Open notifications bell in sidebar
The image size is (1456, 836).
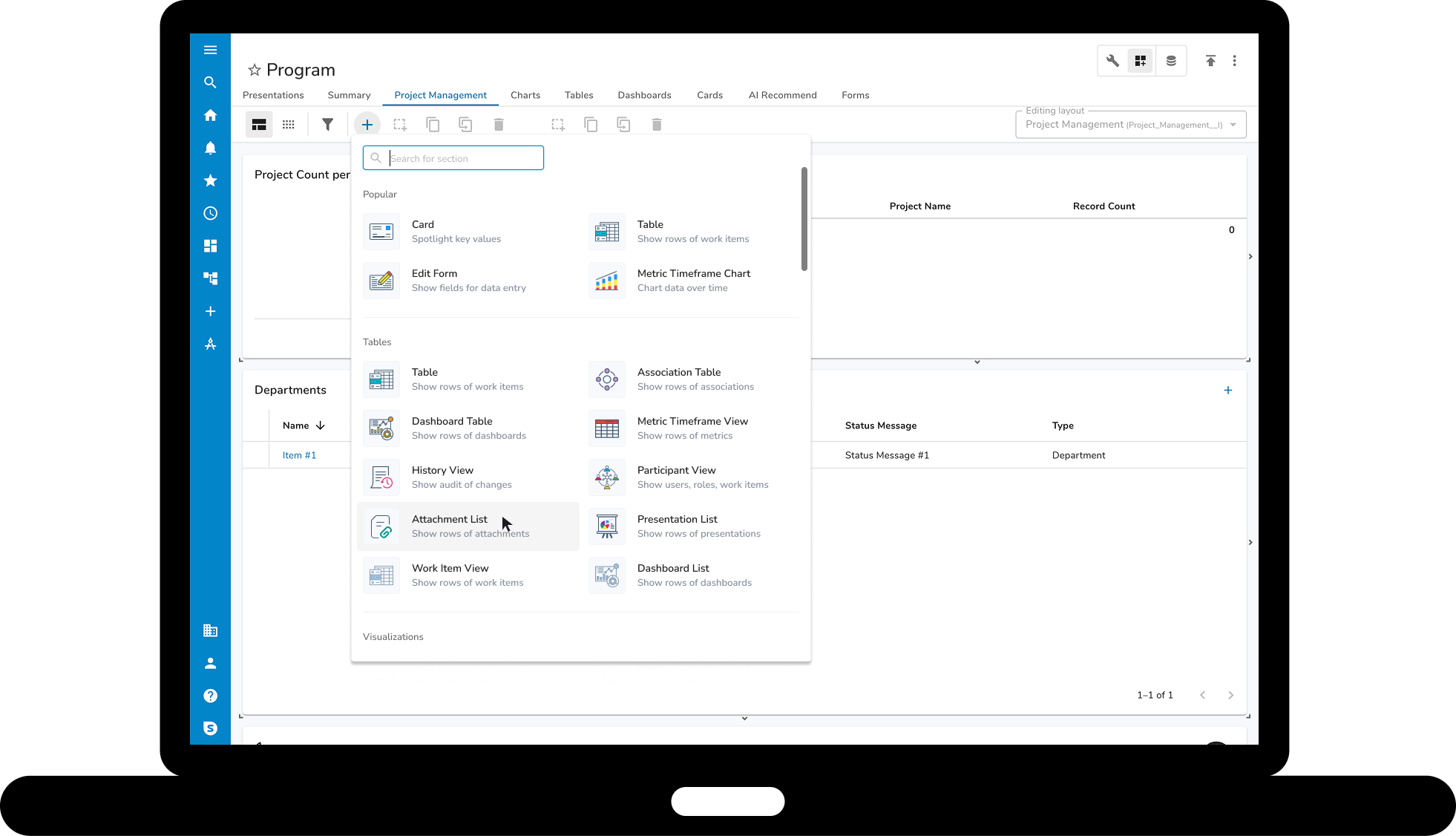tap(210, 148)
